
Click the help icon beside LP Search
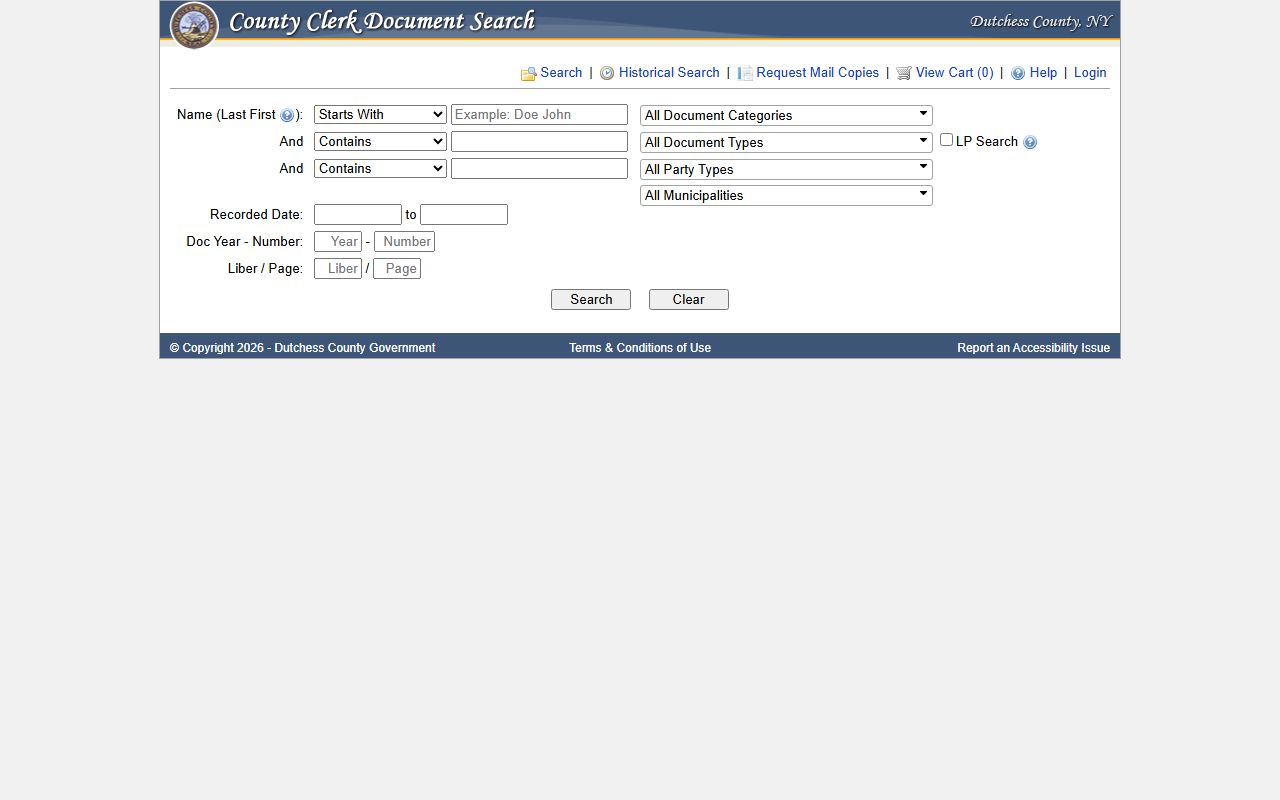[1030, 142]
